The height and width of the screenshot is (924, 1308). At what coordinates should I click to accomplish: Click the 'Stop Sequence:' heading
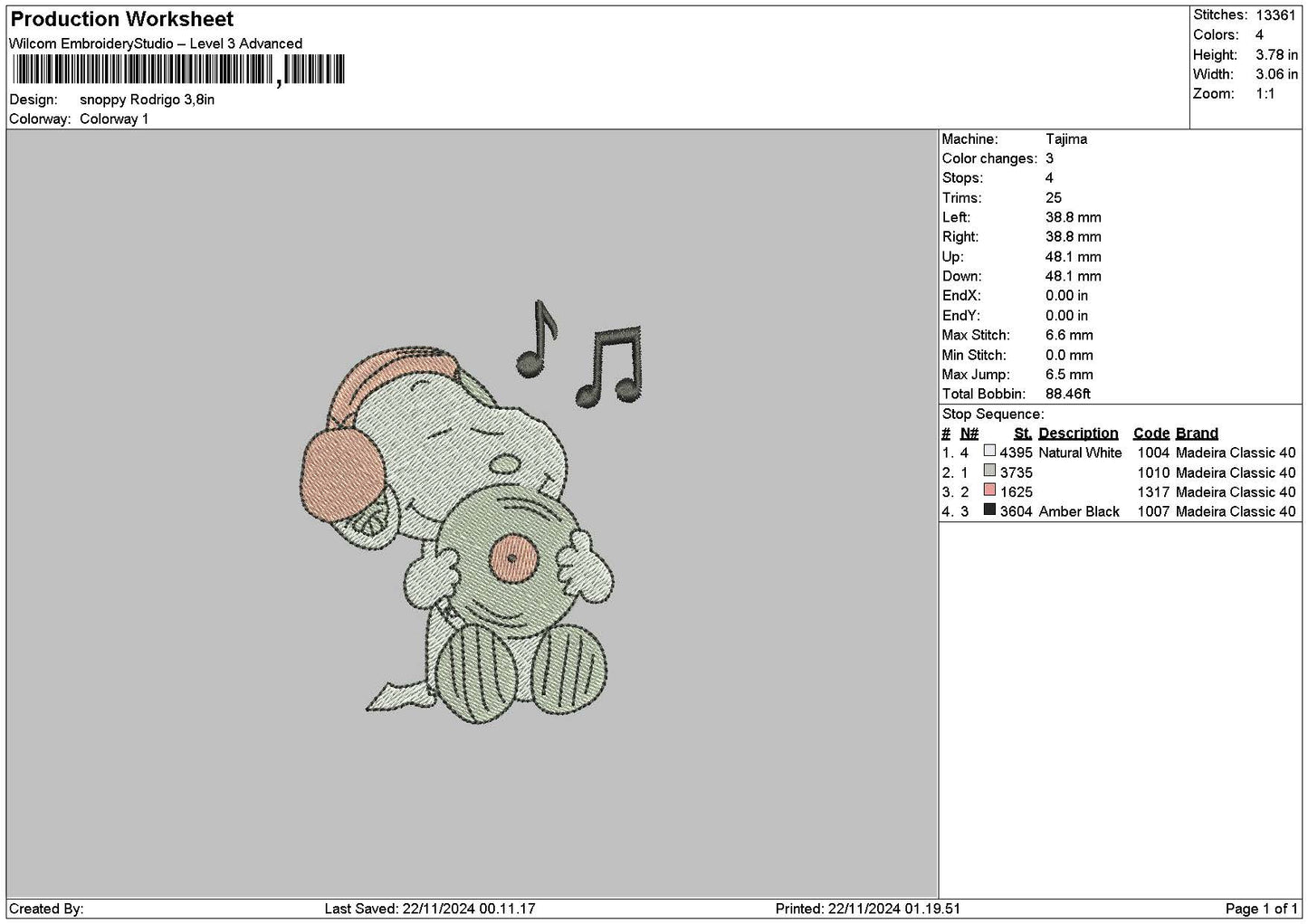pyautogui.click(x=993, y=414)
